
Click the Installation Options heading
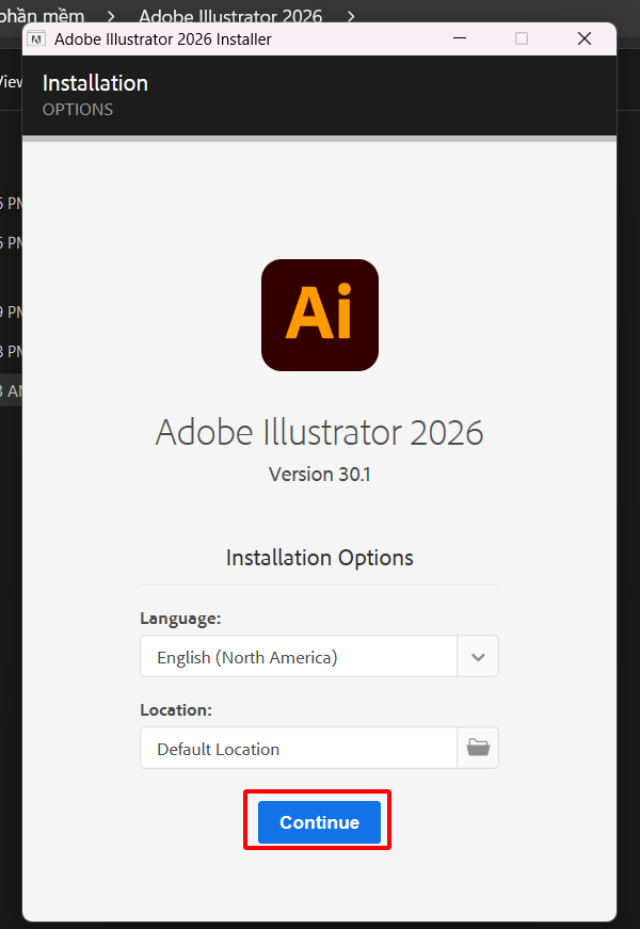319,558
